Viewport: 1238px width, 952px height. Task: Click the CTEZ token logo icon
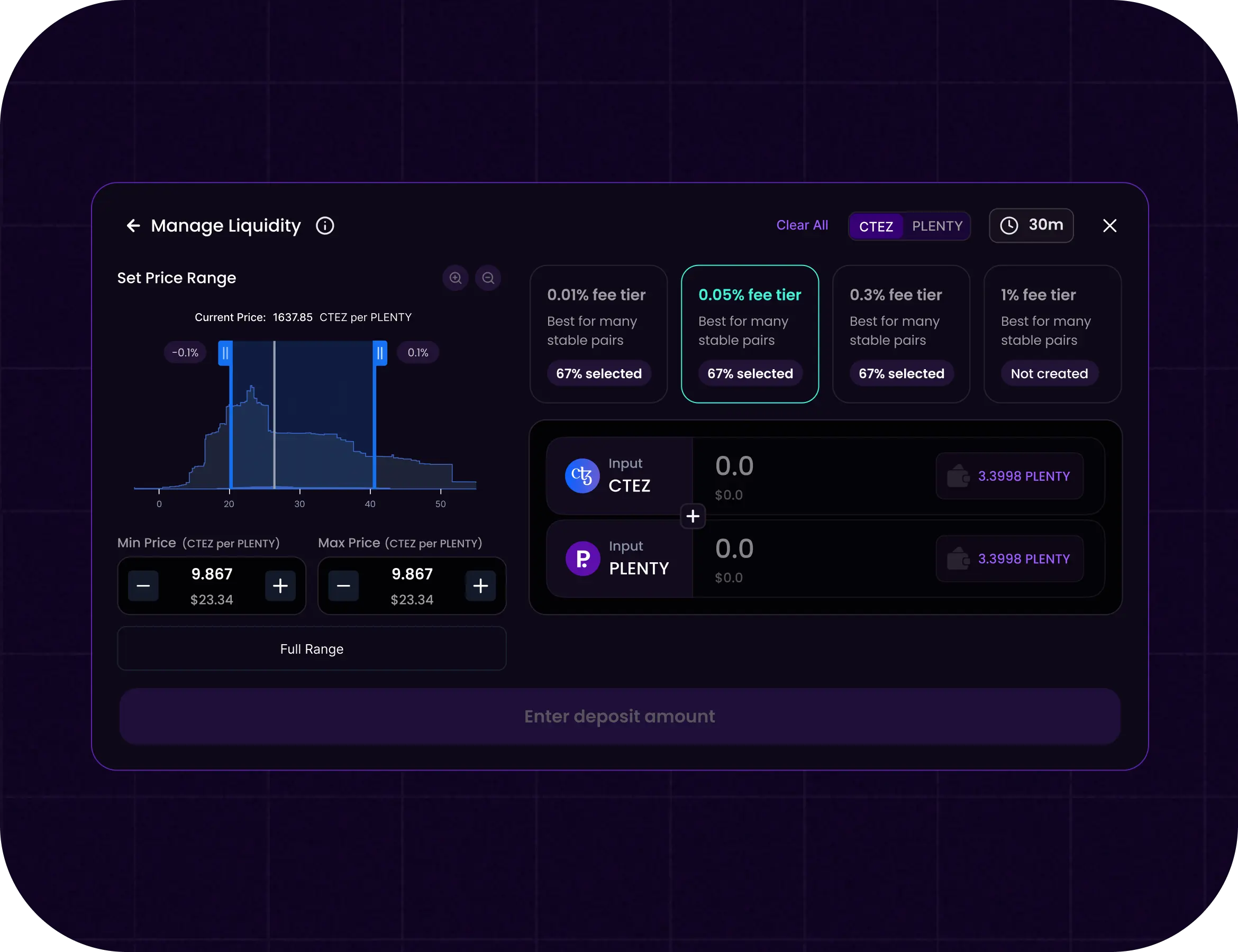coord(582,475)
